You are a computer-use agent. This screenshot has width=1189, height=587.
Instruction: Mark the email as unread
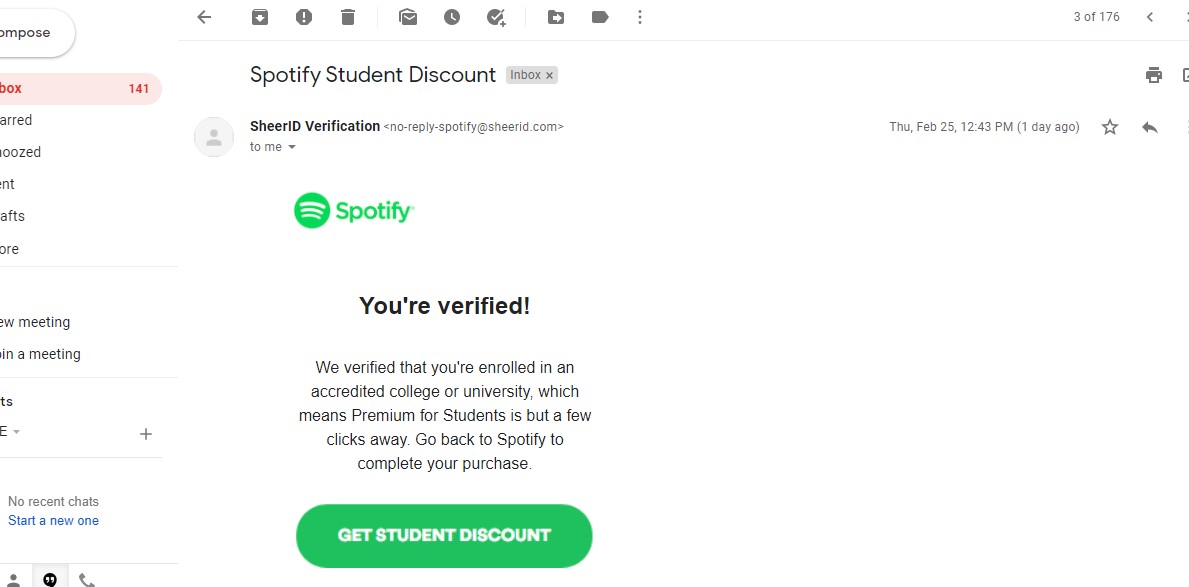(408, 17)
